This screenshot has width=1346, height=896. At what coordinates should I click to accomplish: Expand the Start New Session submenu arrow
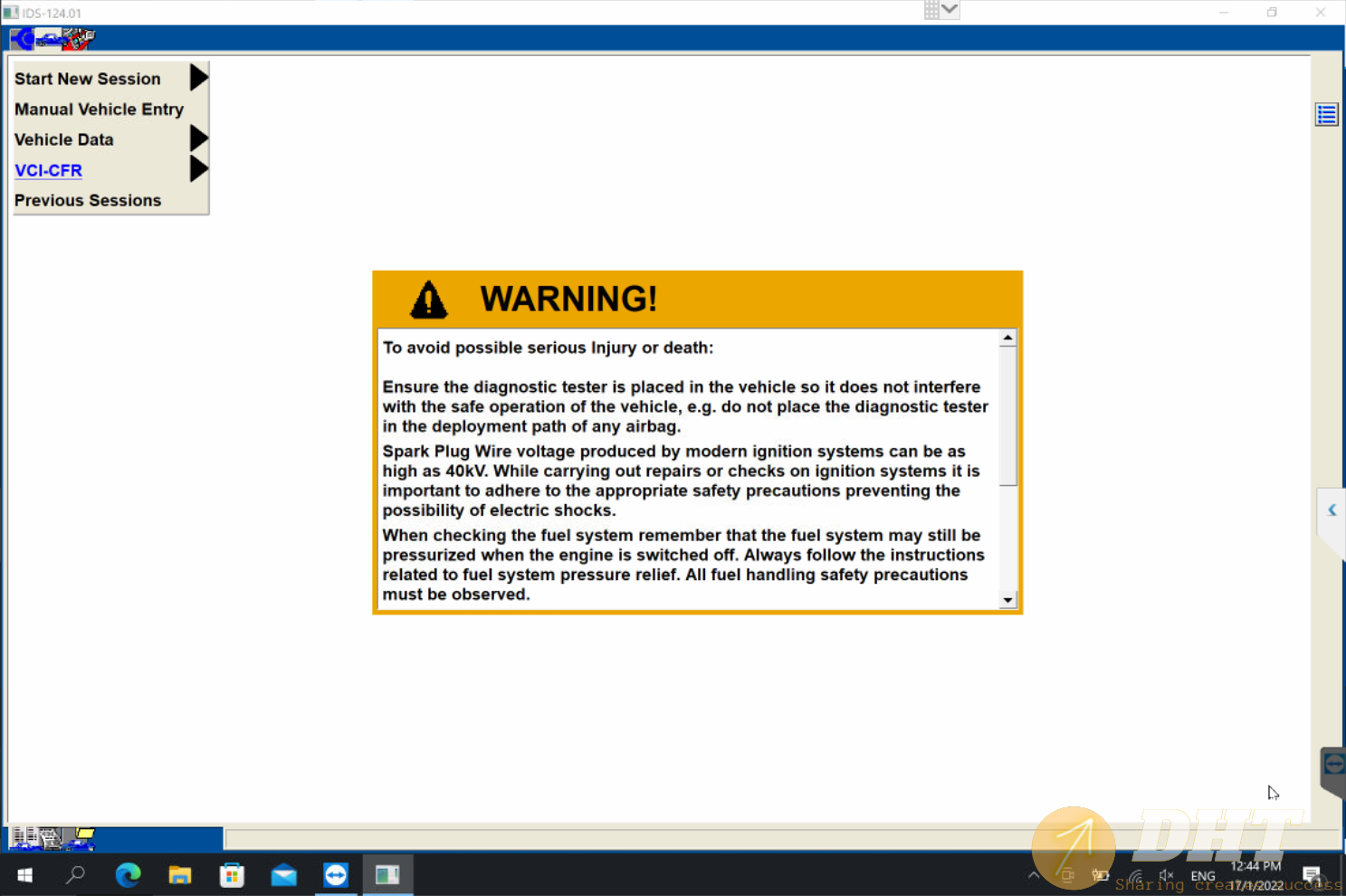click(x=198, y=78)
